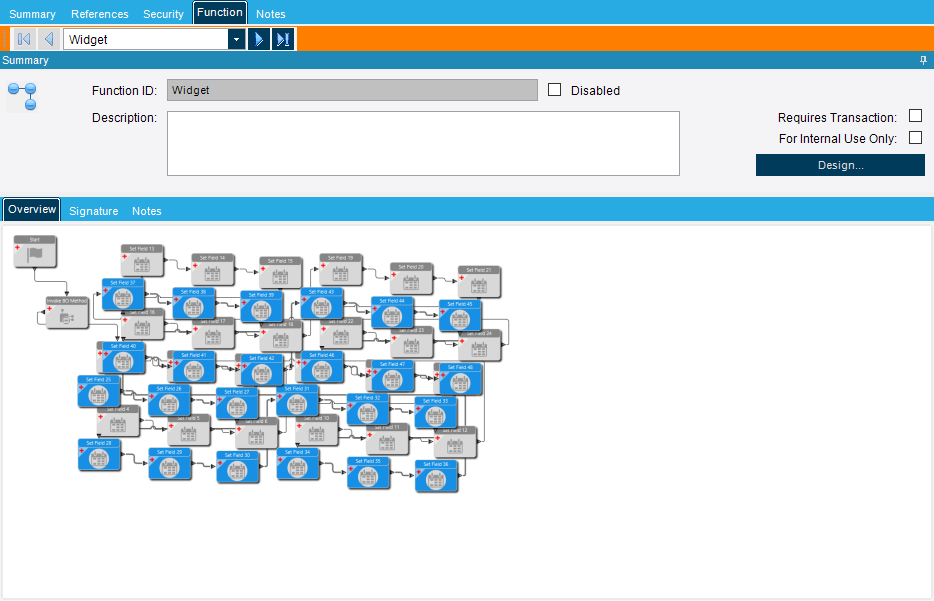The height and width of the screenshot is (601, 934).
Task: Select the blue Set Field 27 node
Action: pyautogui.click(x=237, y=403)
